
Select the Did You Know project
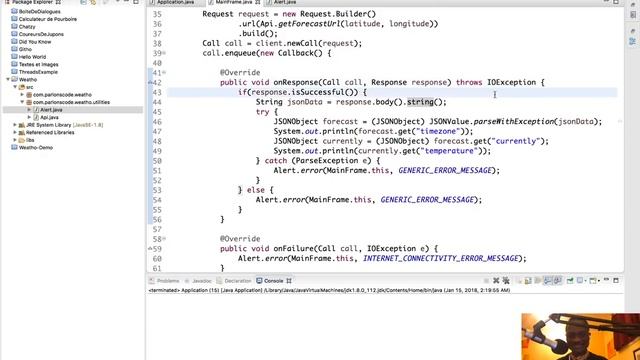click(x=35, y=42)
